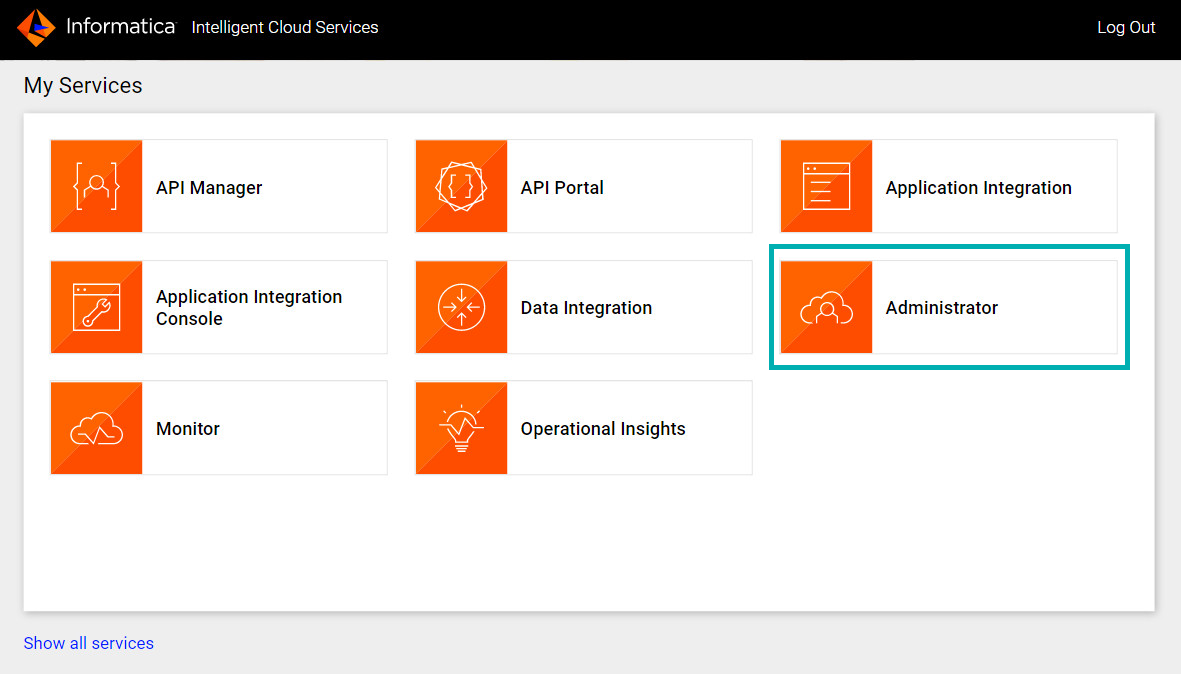Click the Application Integration Console wrench icon
The height and width of the screenshot is (674, 1181).
(x=96, y=307)
